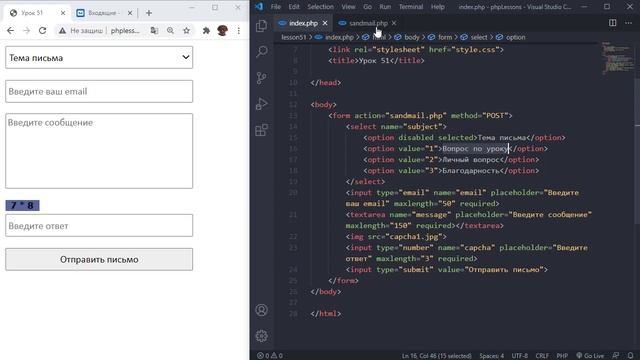Open Chrome three-dot menu

(x=239, y=31)
